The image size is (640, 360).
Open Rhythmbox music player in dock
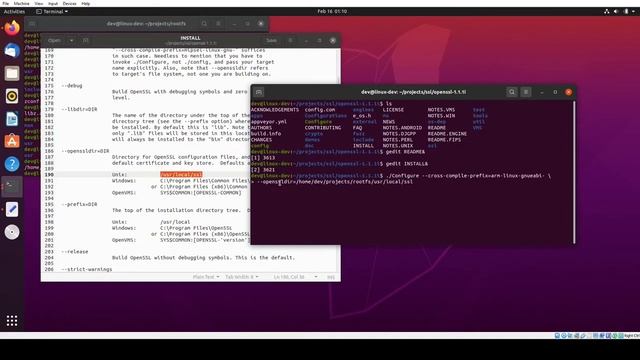pyautogui.click(x=12, y=96)
